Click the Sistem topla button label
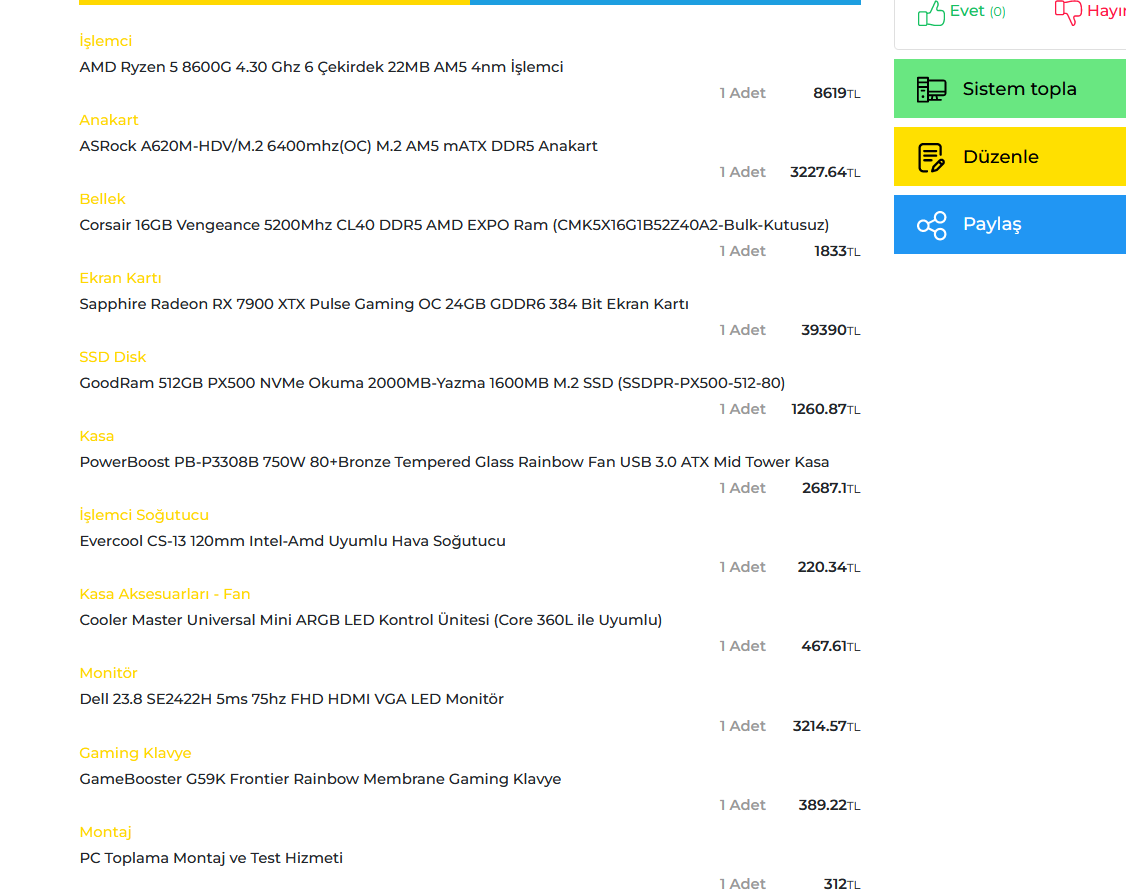This screenshot has height=895, width=1126. pyautogui.click(x=1019, y=89)
